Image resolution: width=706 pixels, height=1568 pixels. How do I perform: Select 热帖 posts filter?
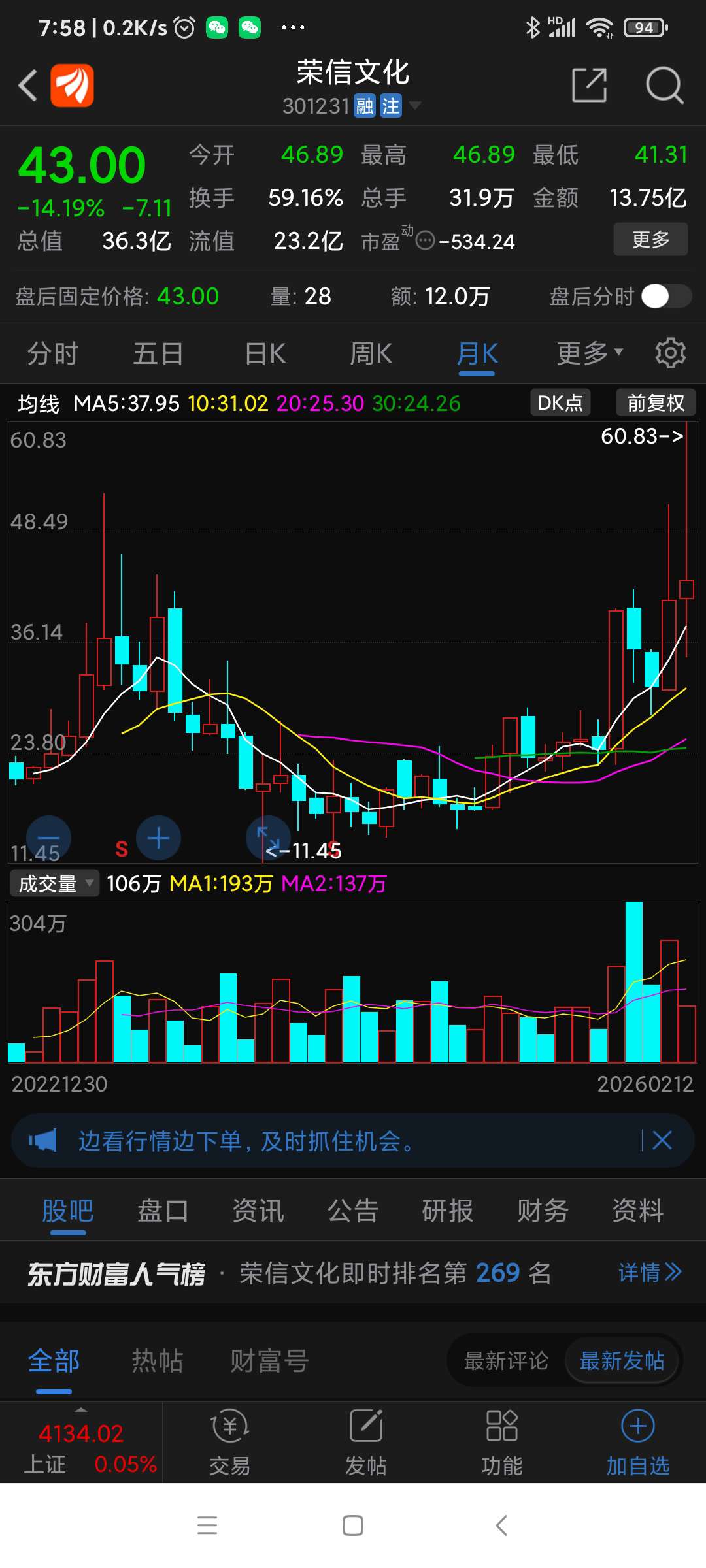(157, 1361)
